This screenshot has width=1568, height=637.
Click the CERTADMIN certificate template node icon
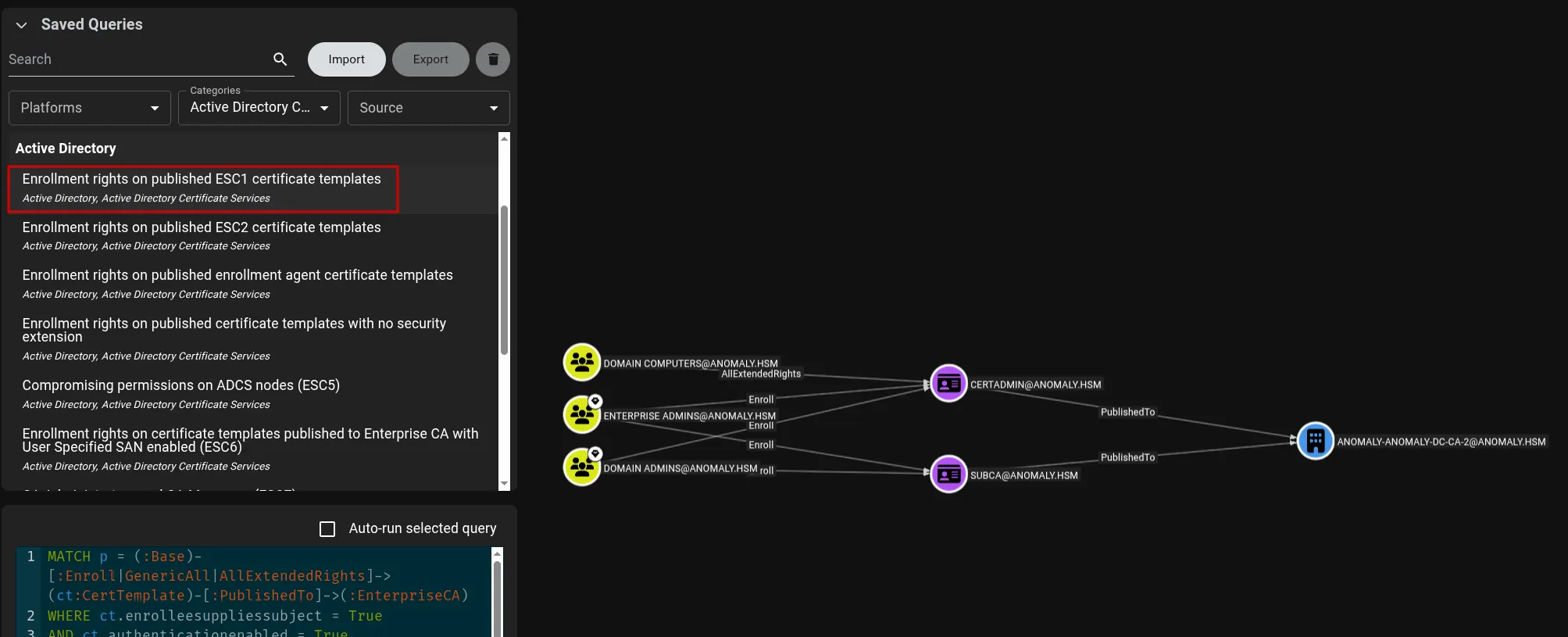pos(948,384)
